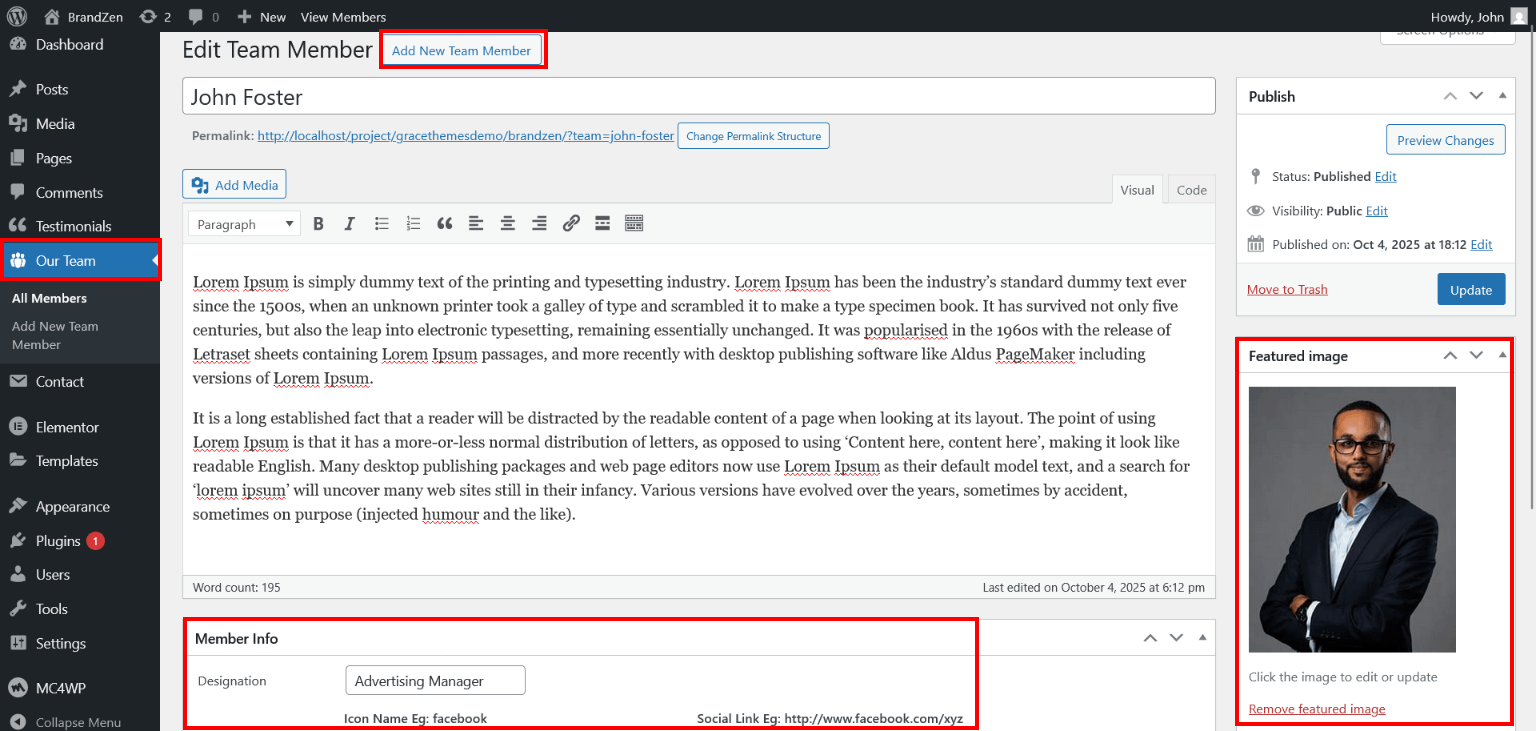
Task: Center align the text
Action: 508,224
